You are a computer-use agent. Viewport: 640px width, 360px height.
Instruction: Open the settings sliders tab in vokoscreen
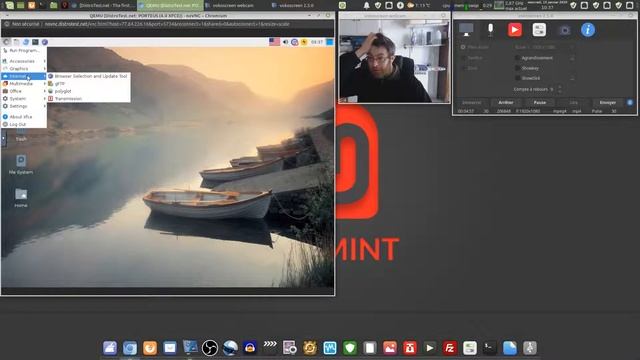[x=539, y=30]
